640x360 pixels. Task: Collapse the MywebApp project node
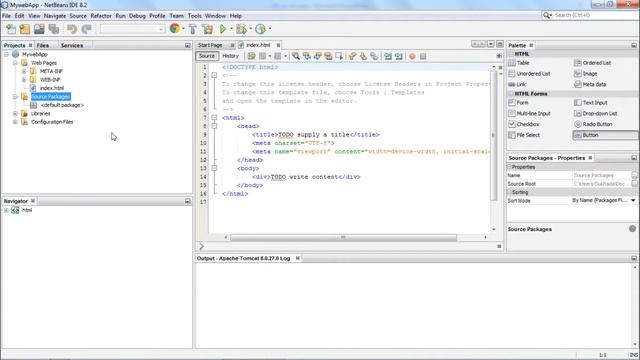pos(6,54)
